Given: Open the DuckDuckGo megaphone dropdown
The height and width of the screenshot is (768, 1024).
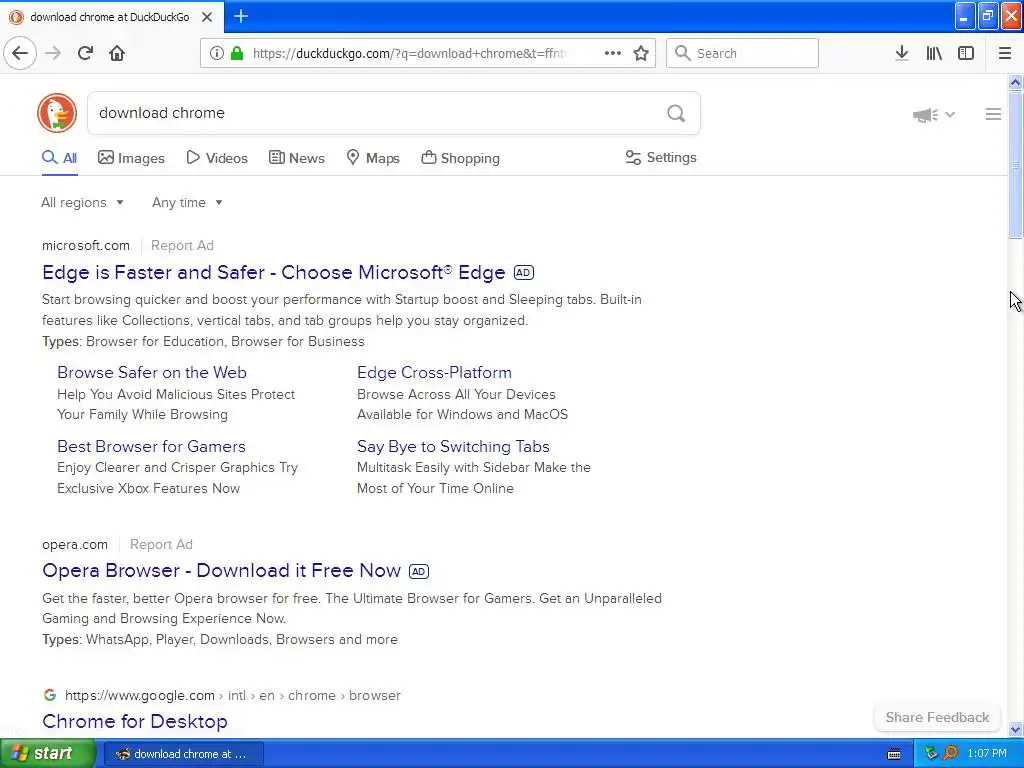Looking at the screenshot, I should (x=934, y=115).
